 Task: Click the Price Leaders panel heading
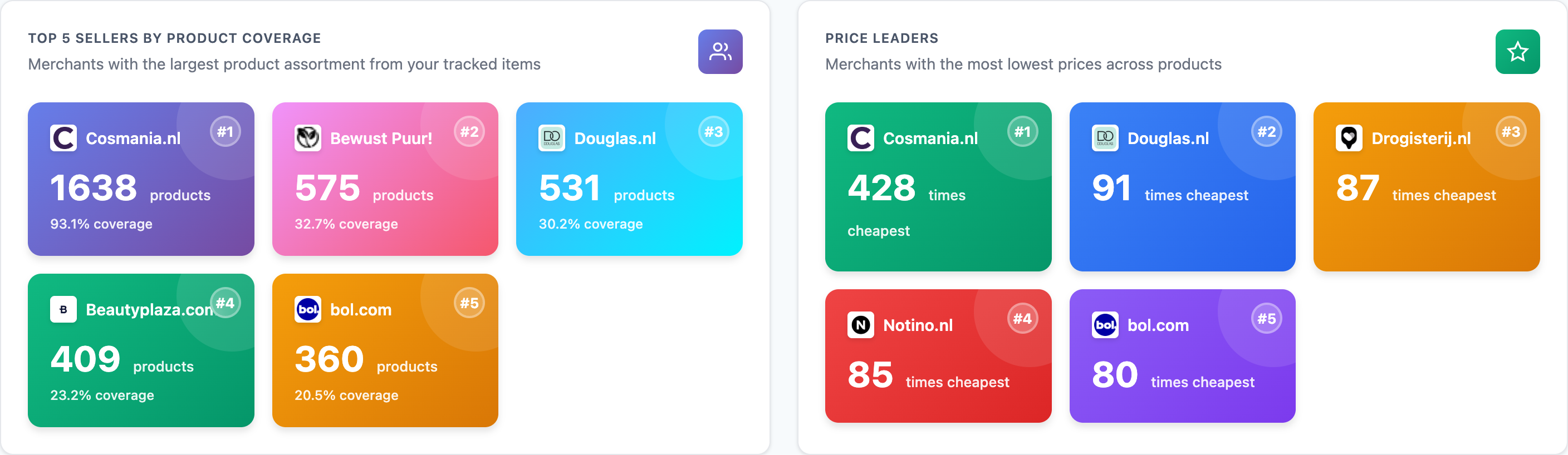(x=882, y=38)
